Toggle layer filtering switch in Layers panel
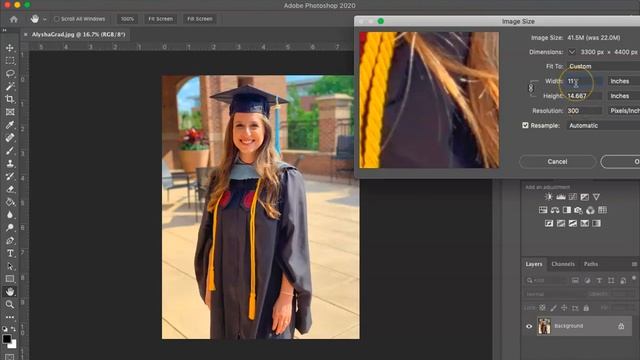Screen dimensions: 640x360 coord(634,278)
